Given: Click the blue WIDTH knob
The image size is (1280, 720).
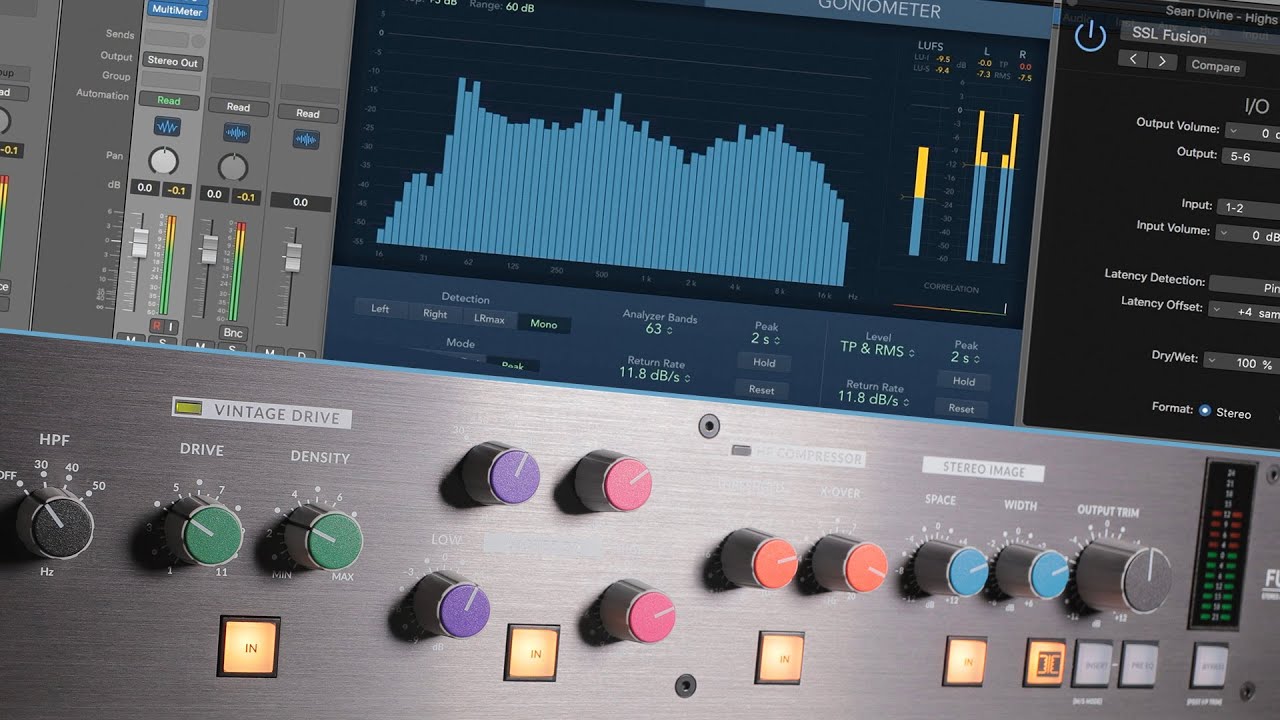Looking at the screenshot, I should (x=1033, y=573).
